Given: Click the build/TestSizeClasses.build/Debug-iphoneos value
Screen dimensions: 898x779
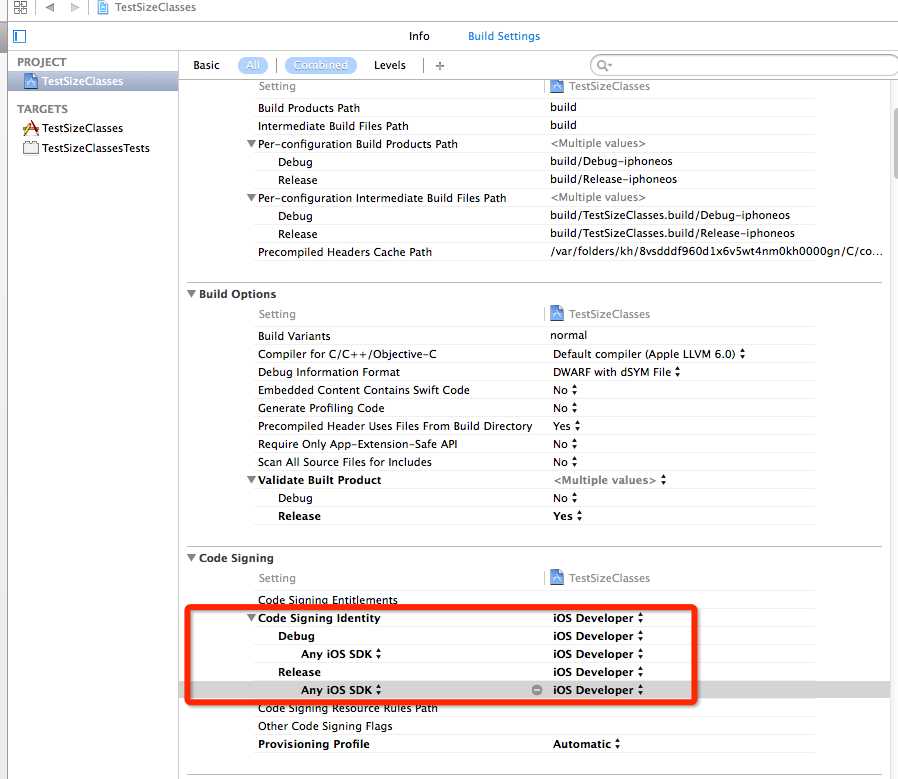Looking at the screenshot, I should pyautogui.click(x=669, y=215).
